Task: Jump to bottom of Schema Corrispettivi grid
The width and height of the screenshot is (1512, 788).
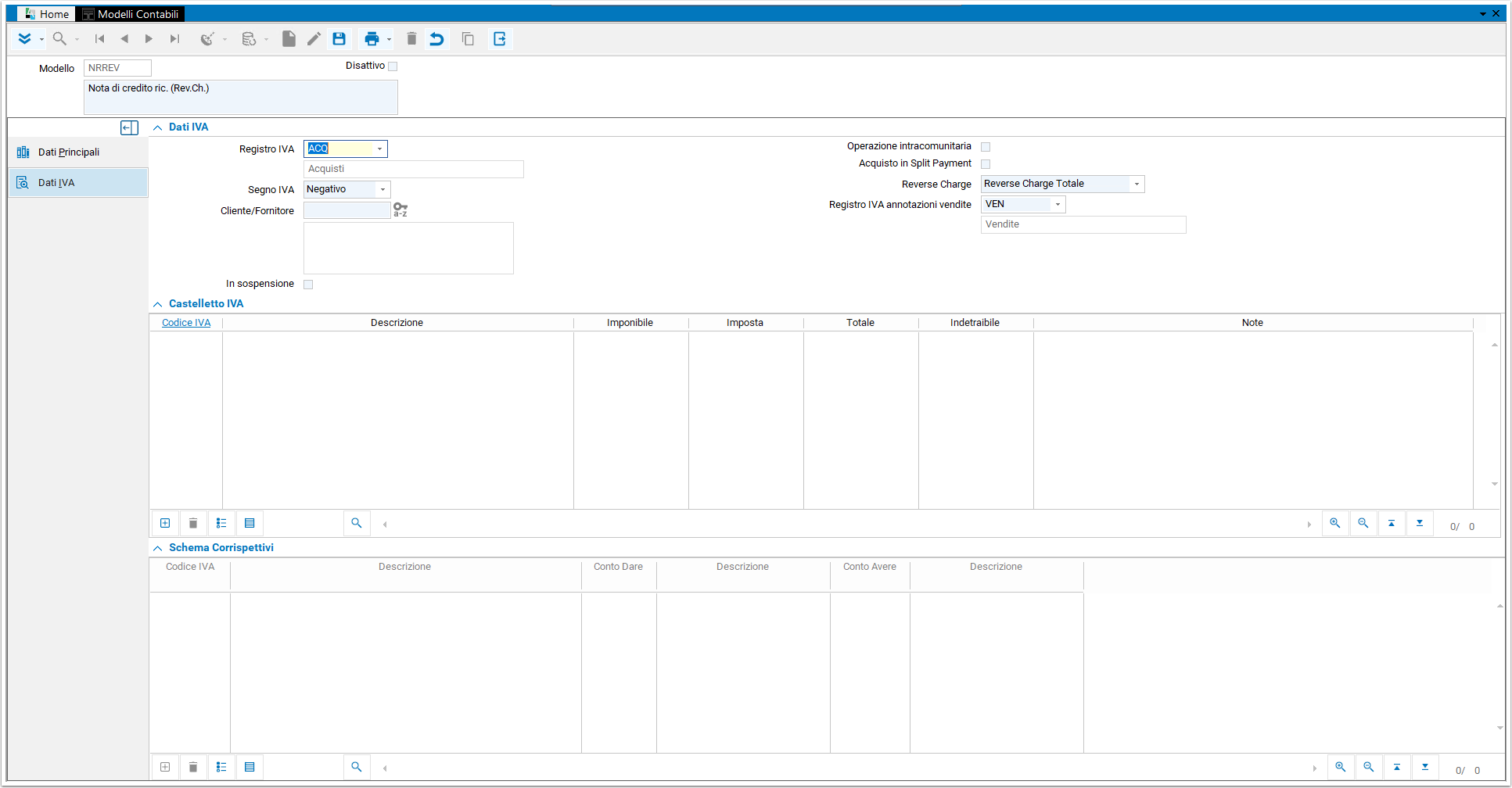Action: (1425, 767)
